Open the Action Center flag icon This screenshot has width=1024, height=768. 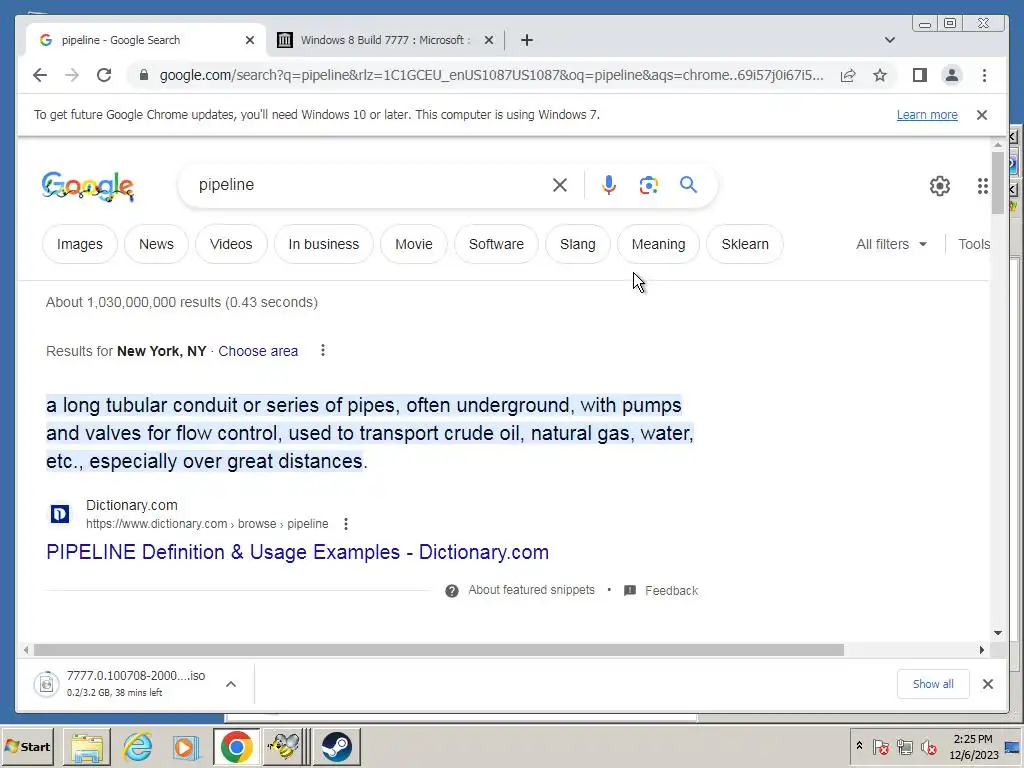pos(880,746)
